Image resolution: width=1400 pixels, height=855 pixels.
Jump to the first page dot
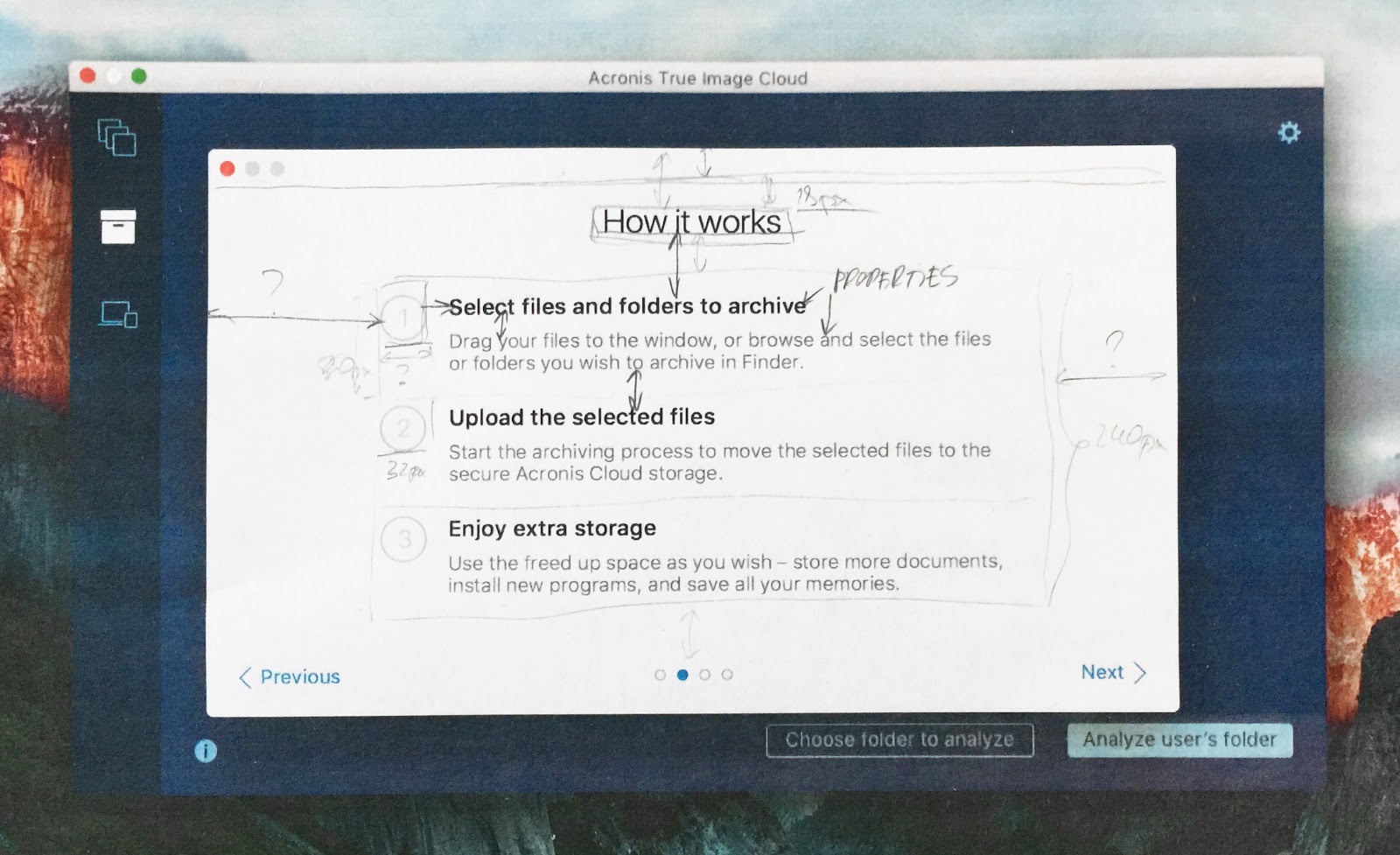point(660,675)
